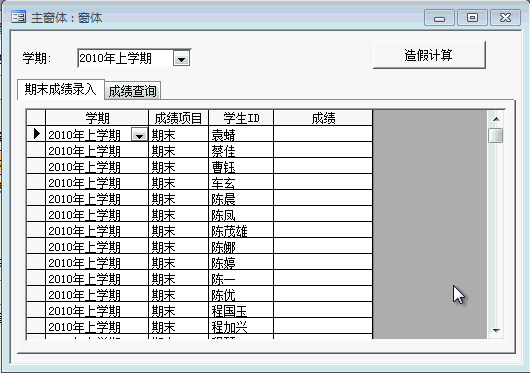
Task: Click student name 袁蜻
Action: [x=223, y=135]
